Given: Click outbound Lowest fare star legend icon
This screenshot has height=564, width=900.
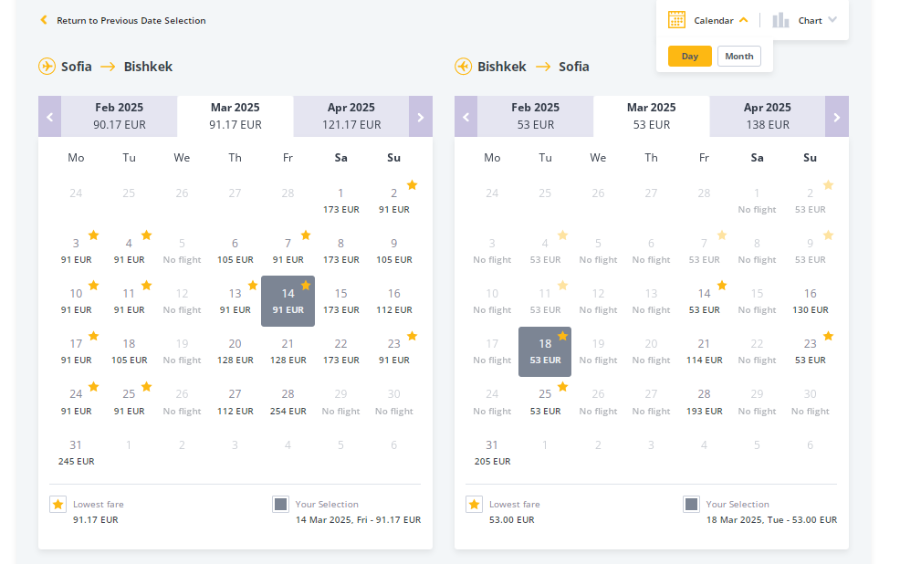Looking at the screenshot, I should tap(58, 504).
